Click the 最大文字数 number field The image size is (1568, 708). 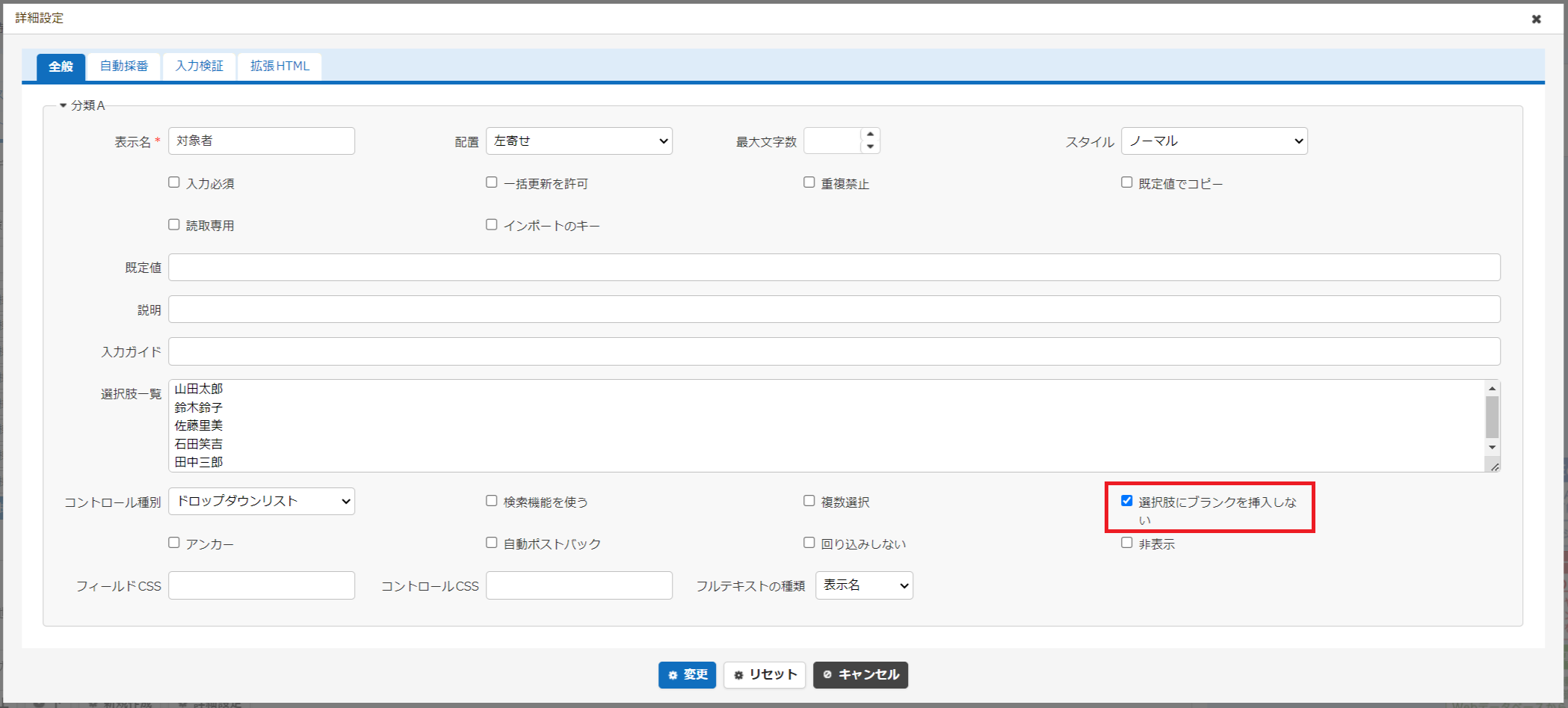click(833, 141)
